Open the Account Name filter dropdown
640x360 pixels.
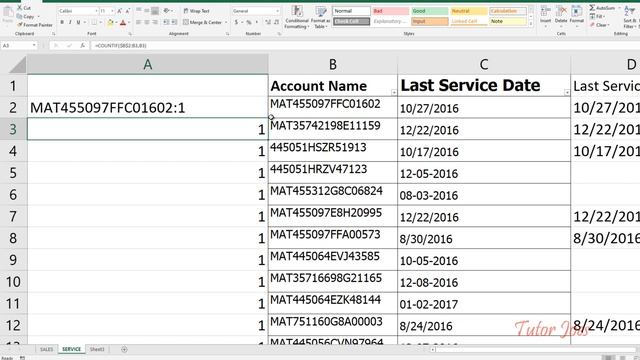393,93
